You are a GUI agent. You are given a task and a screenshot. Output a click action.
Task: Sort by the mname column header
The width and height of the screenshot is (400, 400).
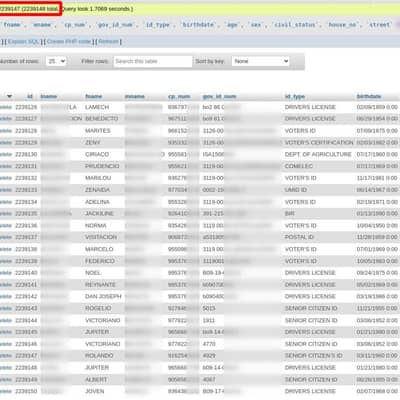pyautogui.click(x=135, y=97)
